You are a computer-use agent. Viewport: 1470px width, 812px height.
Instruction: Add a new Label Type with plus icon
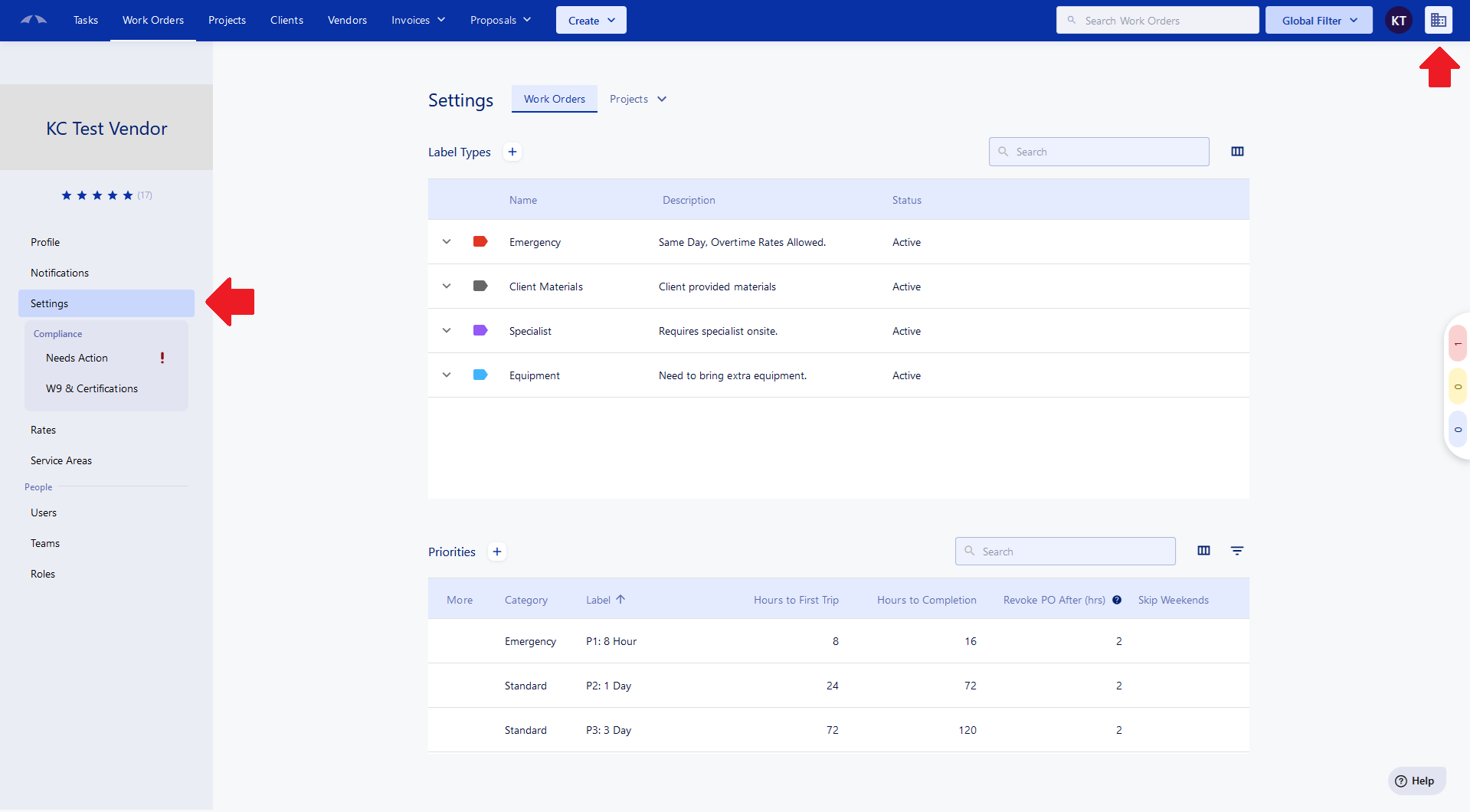coord(512,152)
